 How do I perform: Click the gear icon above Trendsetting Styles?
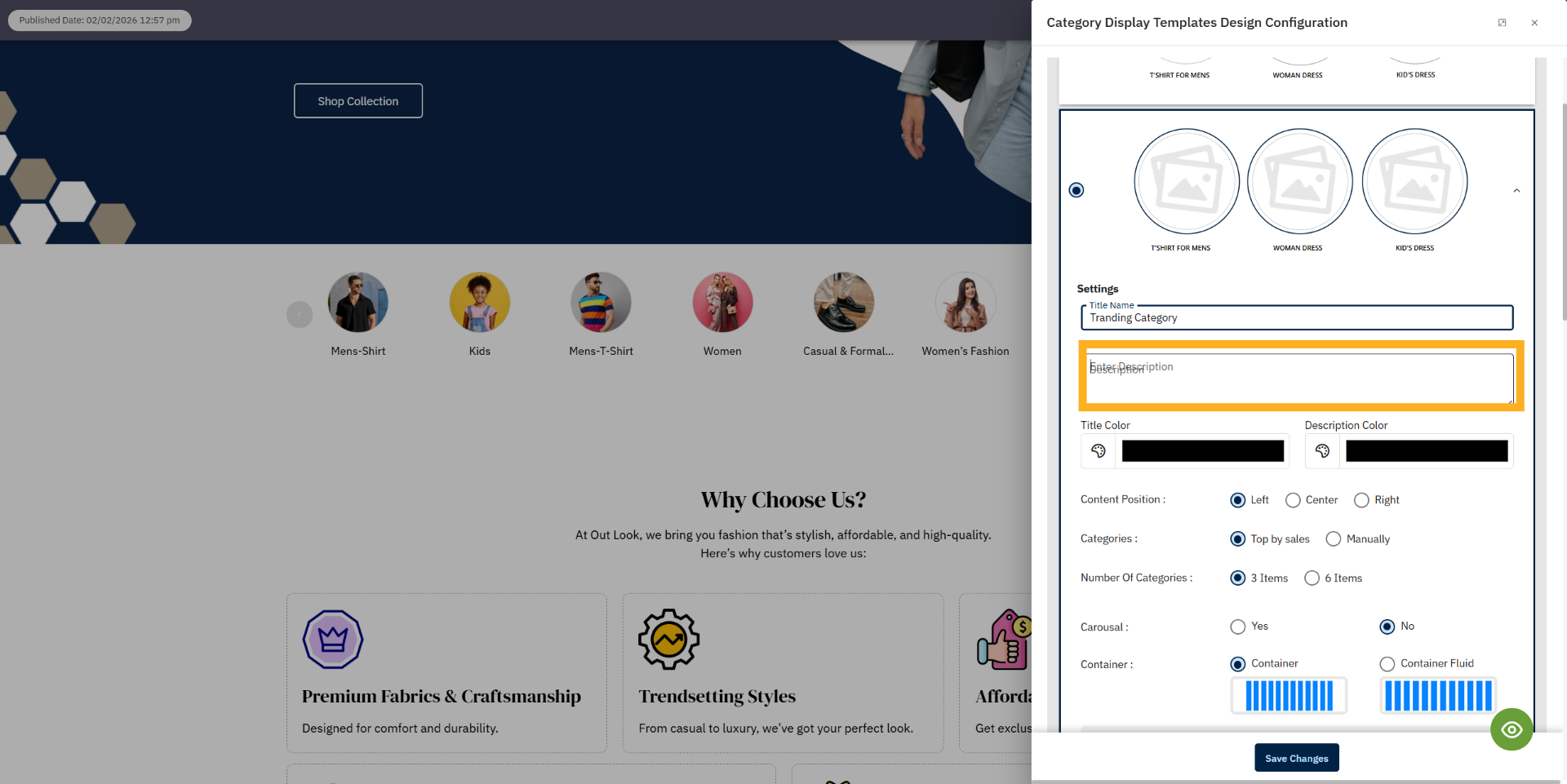click(x=668, y=640)
